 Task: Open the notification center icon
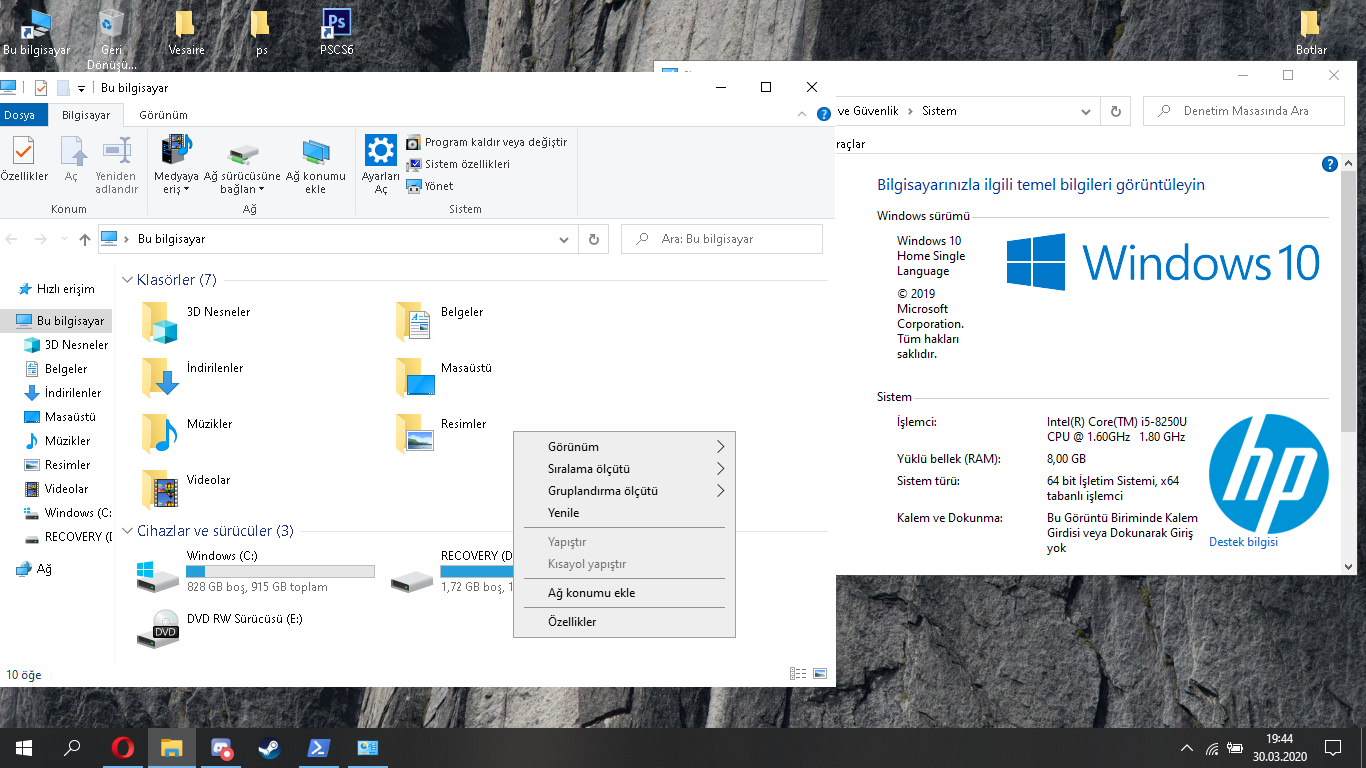click(1332, 748)
